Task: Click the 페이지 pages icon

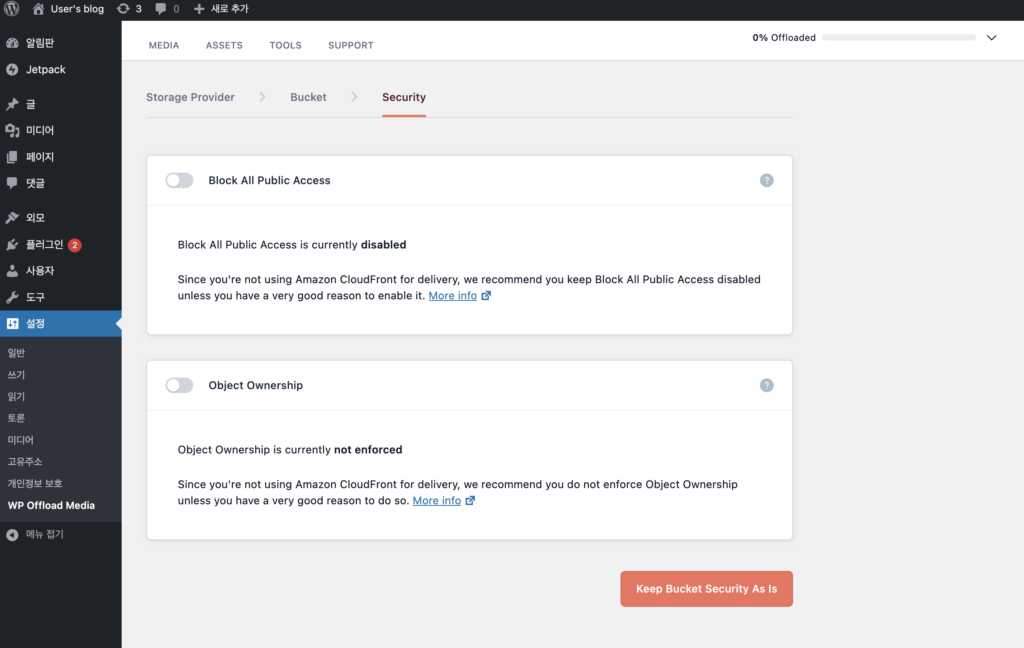Action: tap(12, 157)
